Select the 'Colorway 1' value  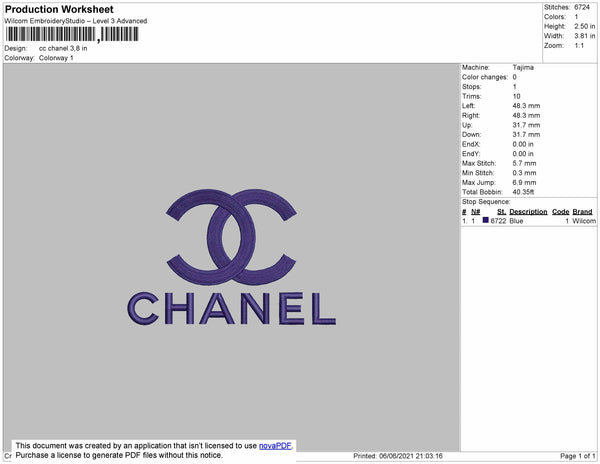tap(56, 58)
